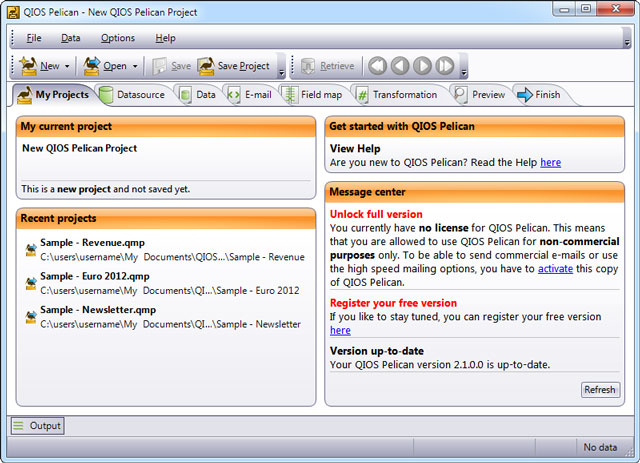Click the 'No data' status bar entry
640x463 pixels.
coord(600,447)
